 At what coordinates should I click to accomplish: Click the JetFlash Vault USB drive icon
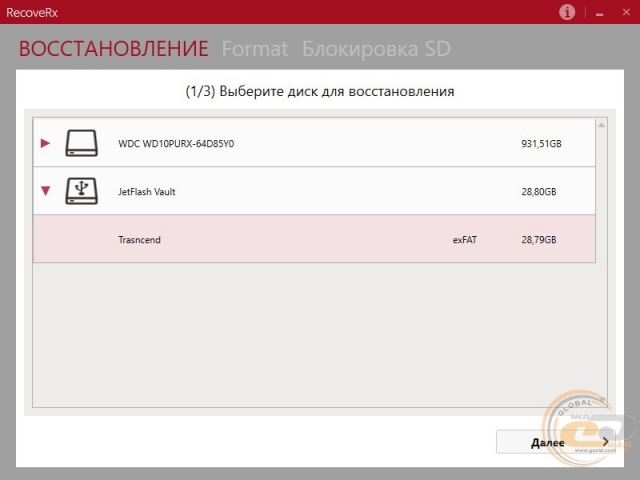point(81,191)
